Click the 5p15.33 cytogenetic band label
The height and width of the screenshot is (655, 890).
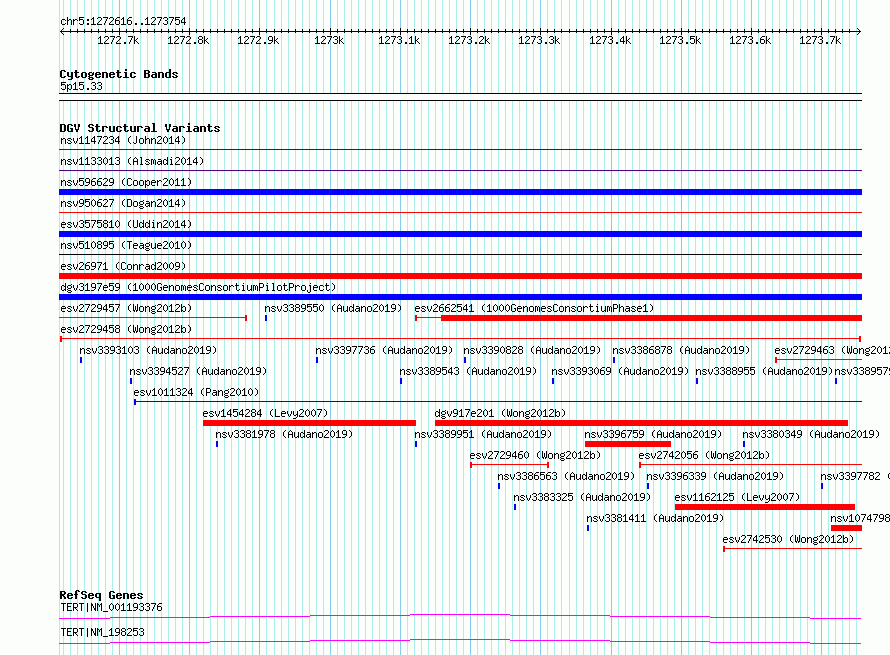click(81, 86)
